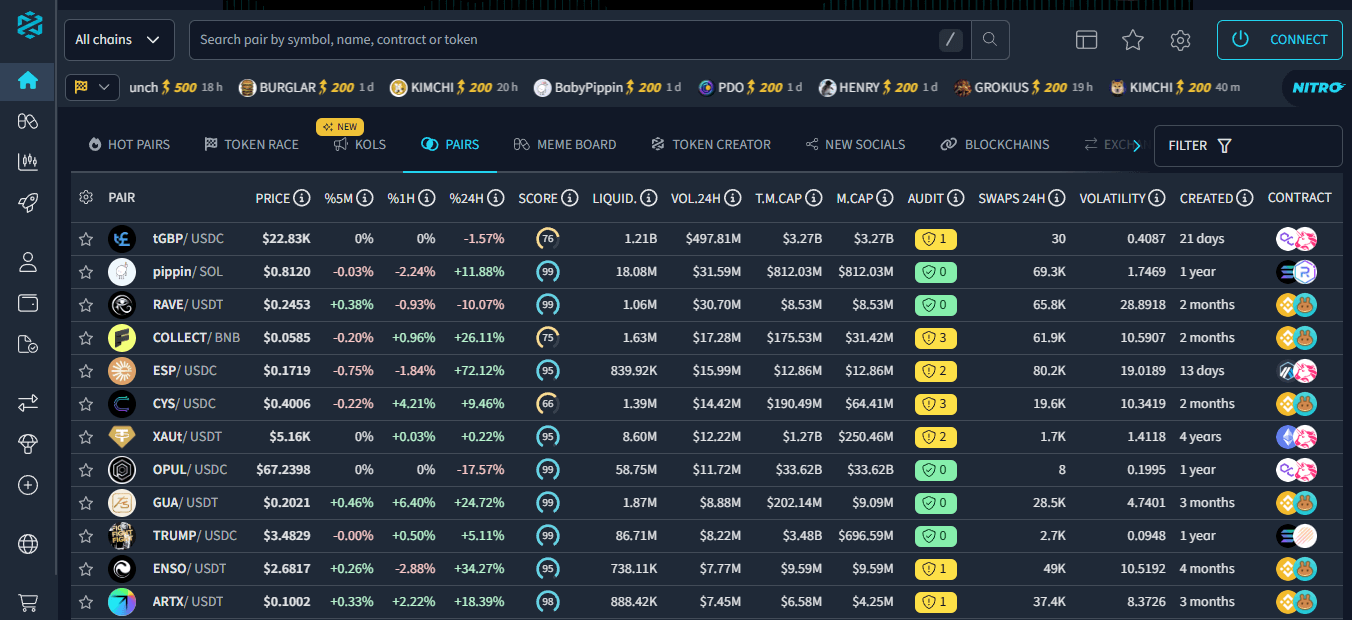This screenshot has height=620, width=1352.
Task: Open the layout panel icon in header
Action: point(1086,40)
